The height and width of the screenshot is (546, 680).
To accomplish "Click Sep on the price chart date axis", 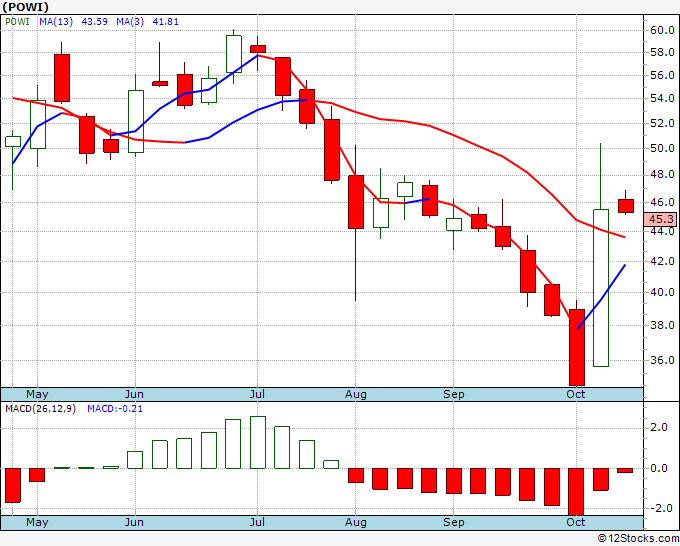I will click(454, 394).
